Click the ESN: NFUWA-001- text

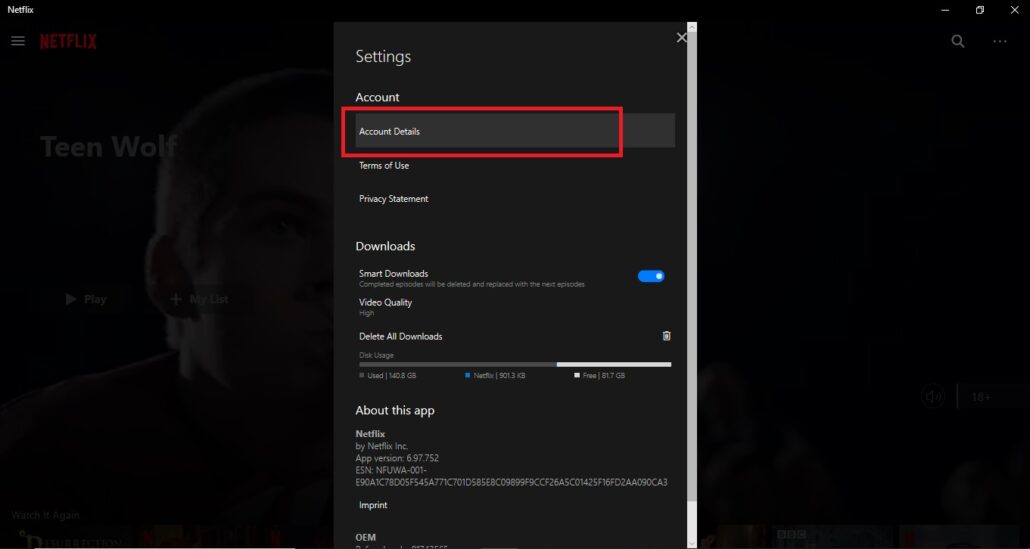391,470
